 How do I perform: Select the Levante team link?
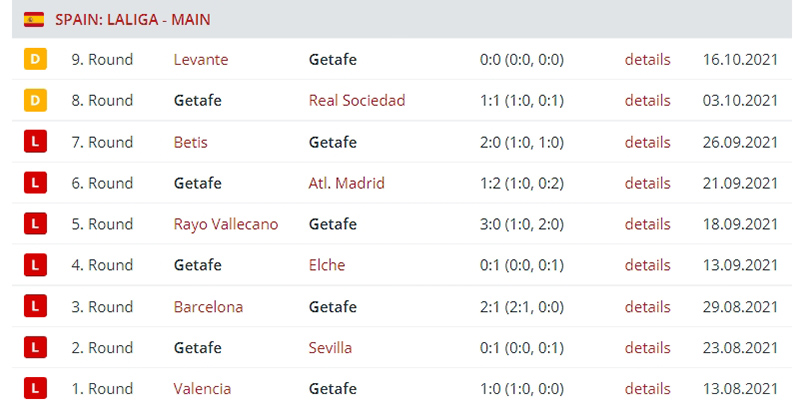click(201, 59)
